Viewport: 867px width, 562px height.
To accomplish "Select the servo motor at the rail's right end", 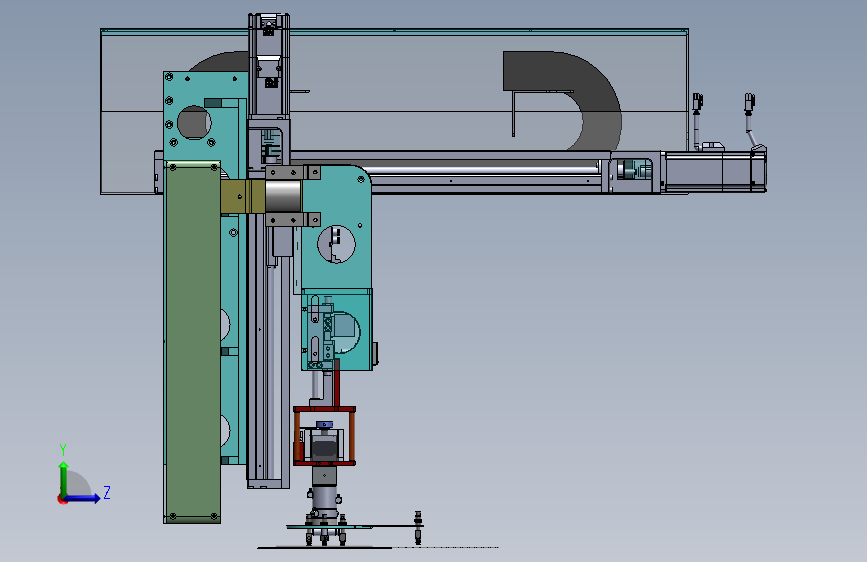I will coord(713,171).
